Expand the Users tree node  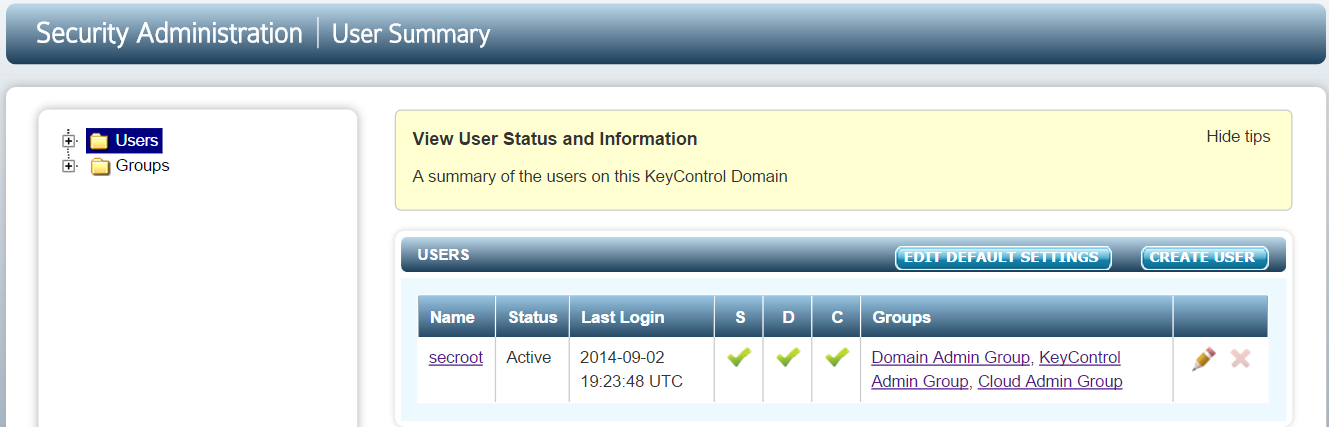point(69,141)
